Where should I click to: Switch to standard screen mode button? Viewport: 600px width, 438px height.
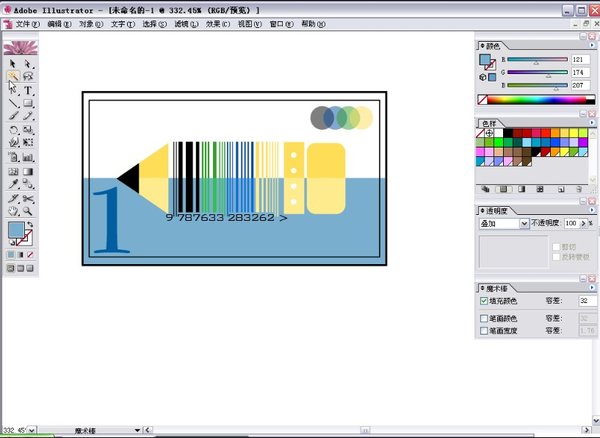pyautogui.click(x=11, y=268)
